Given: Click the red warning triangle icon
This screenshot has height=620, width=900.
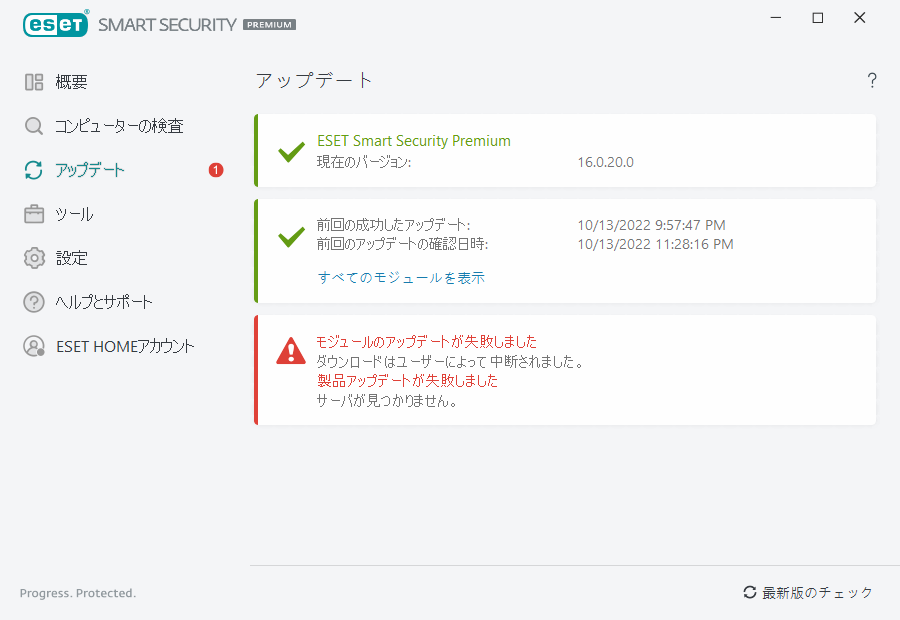Looking at the screenshot, I should 291,350.
